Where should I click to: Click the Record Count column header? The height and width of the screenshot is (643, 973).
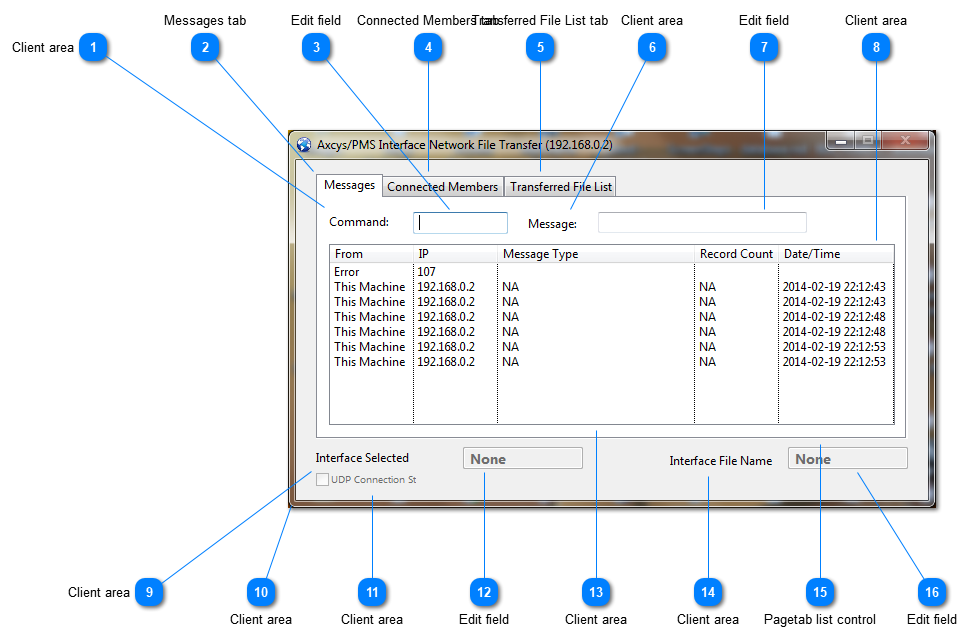737,254
